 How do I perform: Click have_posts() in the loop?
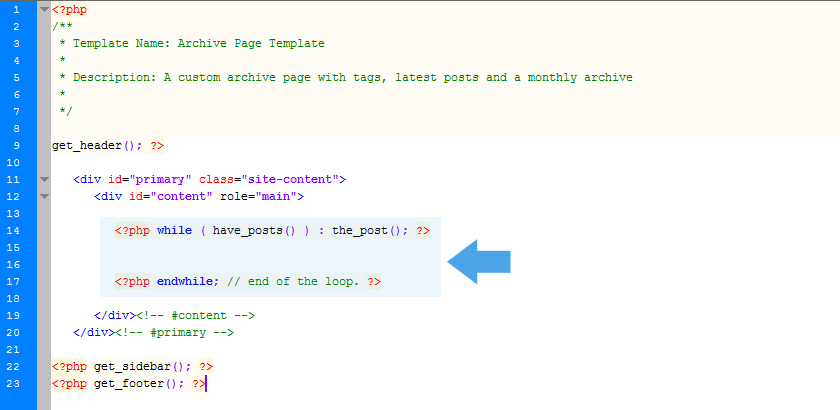click(254, 230)
